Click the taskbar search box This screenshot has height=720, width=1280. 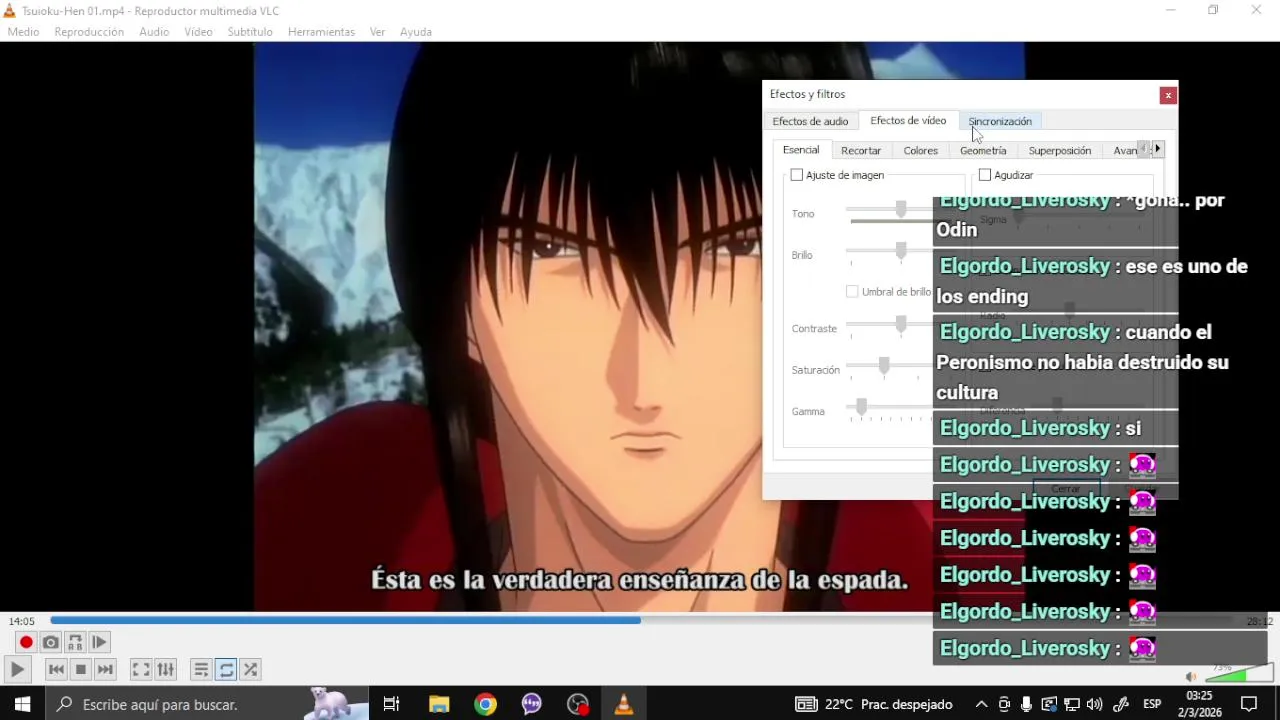point(207,704)
